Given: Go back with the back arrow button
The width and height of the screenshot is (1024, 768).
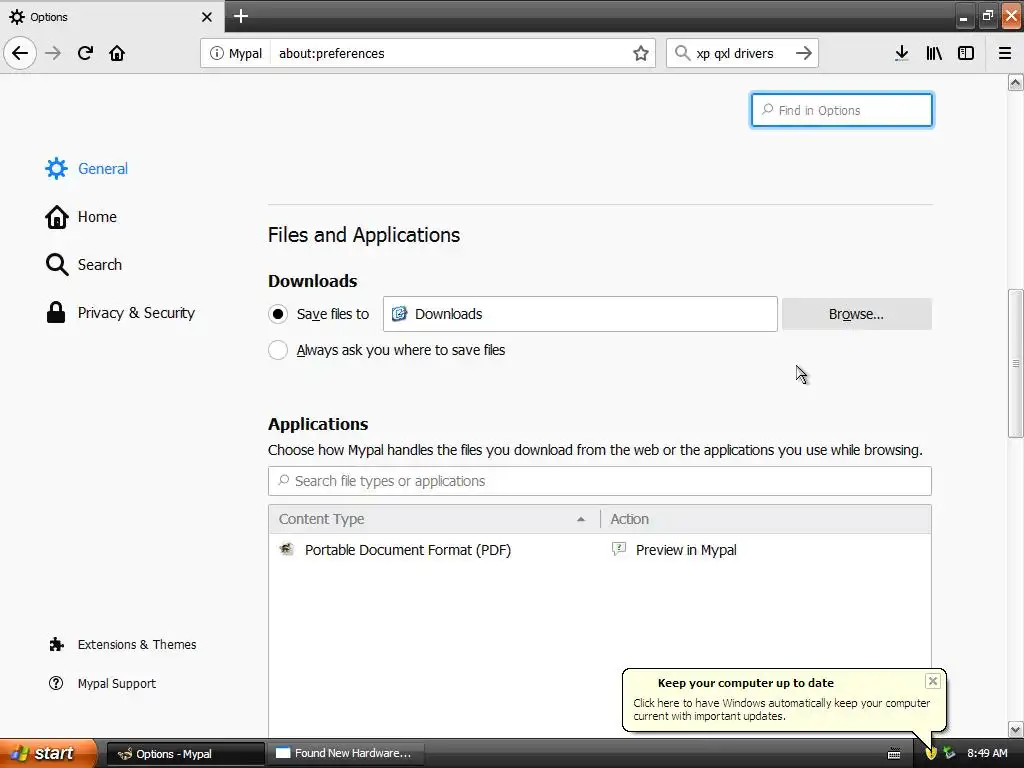Looking at the screenshot, I should tap(20, 53).
